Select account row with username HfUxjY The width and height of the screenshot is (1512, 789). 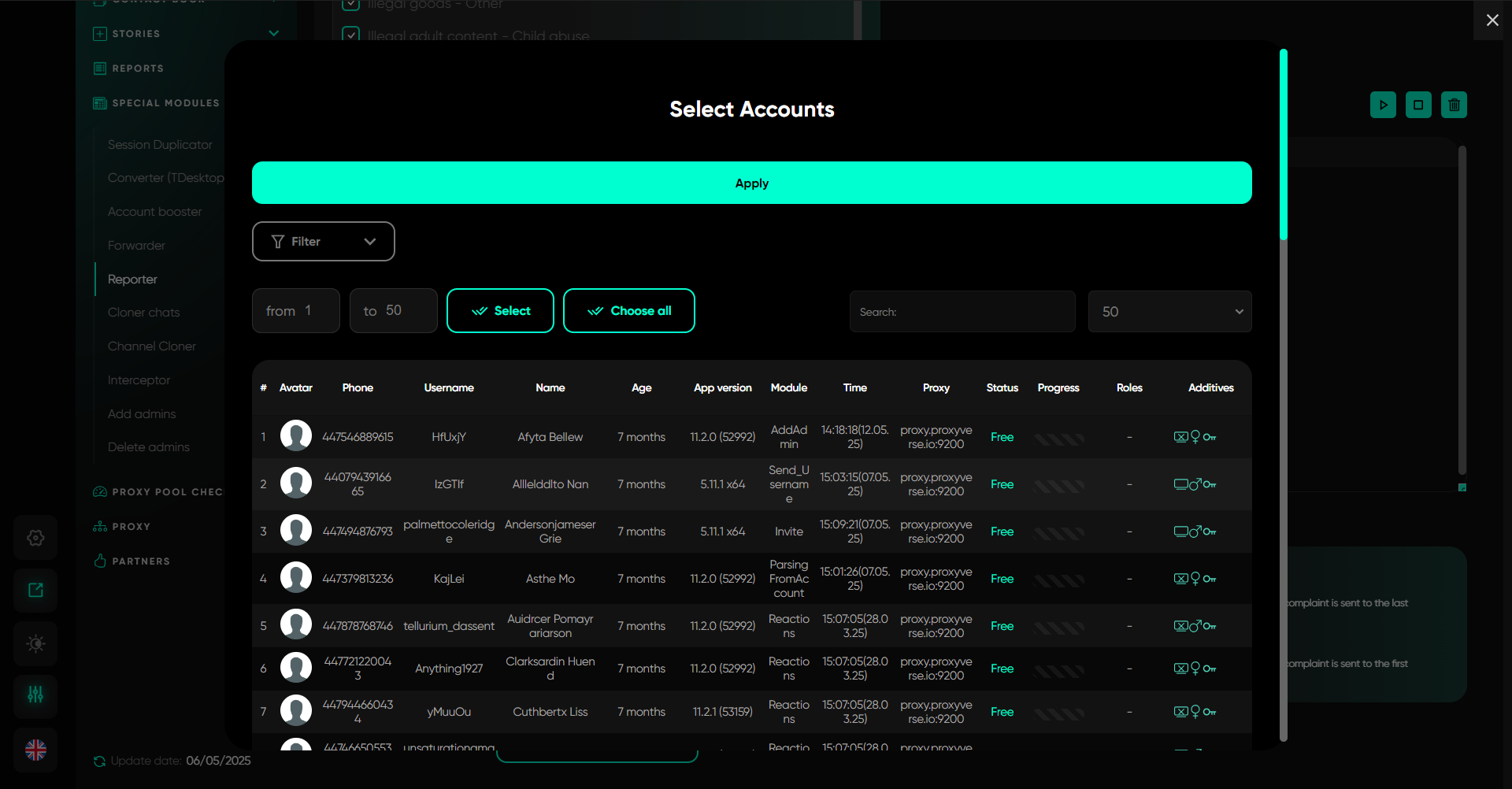pyautogui.click(x=449, y=437)
